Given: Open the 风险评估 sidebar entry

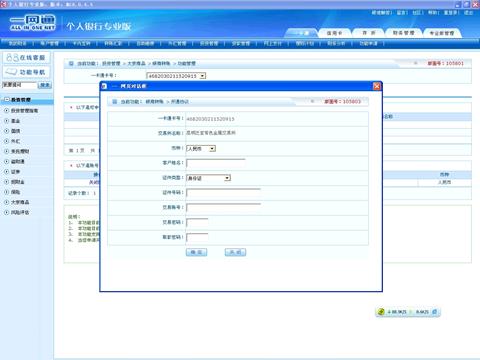Looking at the screenshot, I should 17,212.
